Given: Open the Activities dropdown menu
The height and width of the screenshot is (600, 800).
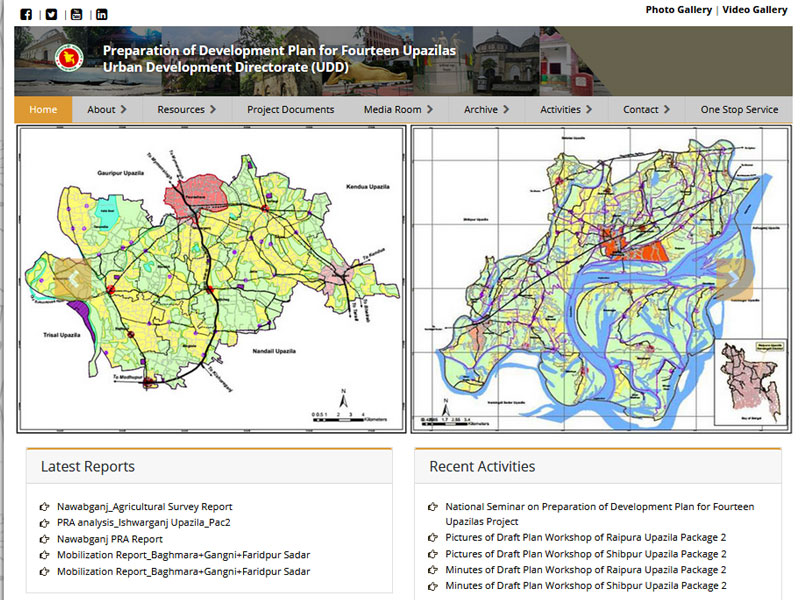Looking at the screenshot, I should coord(566,110).
